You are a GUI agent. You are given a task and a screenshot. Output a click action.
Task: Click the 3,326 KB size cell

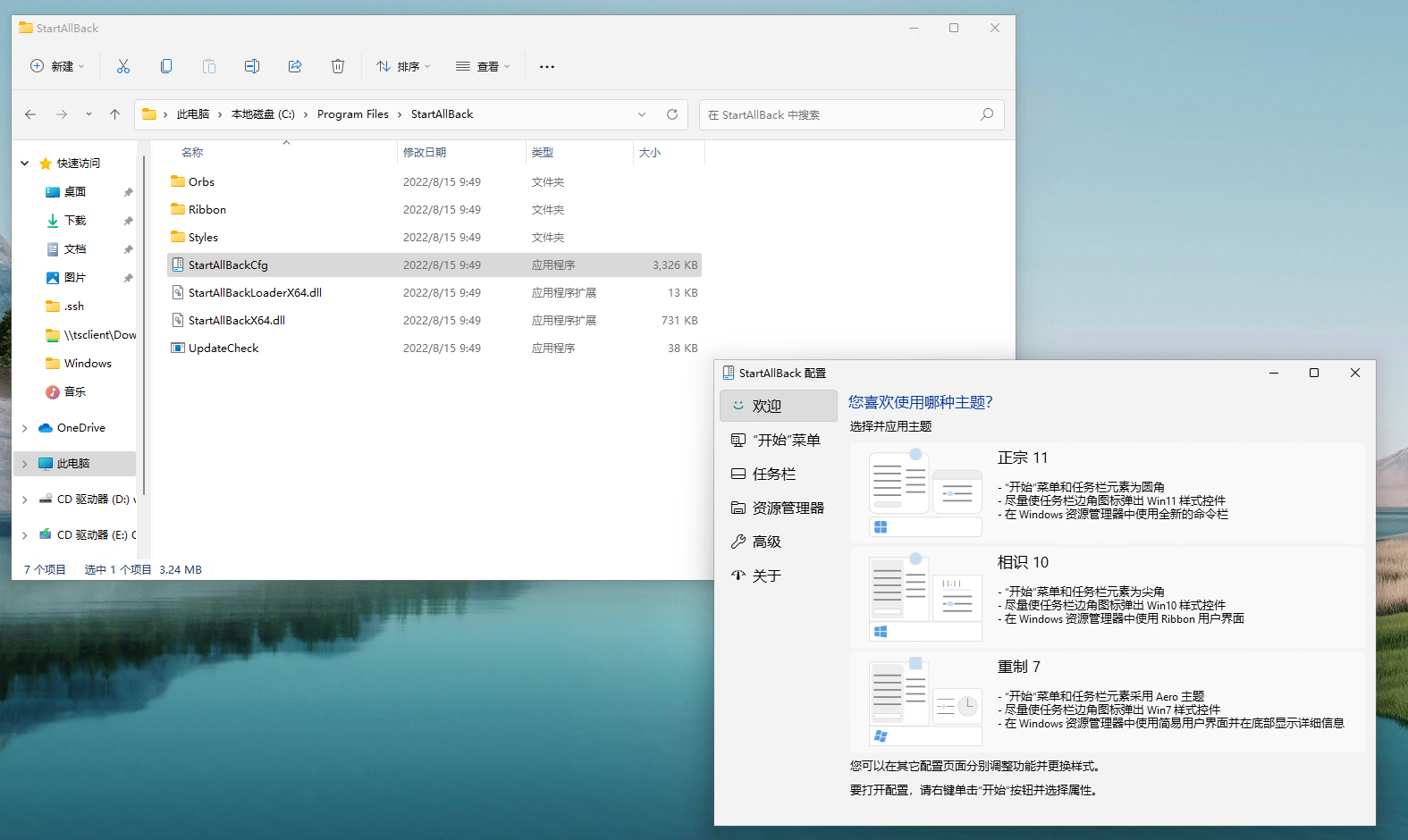[675, 265]
